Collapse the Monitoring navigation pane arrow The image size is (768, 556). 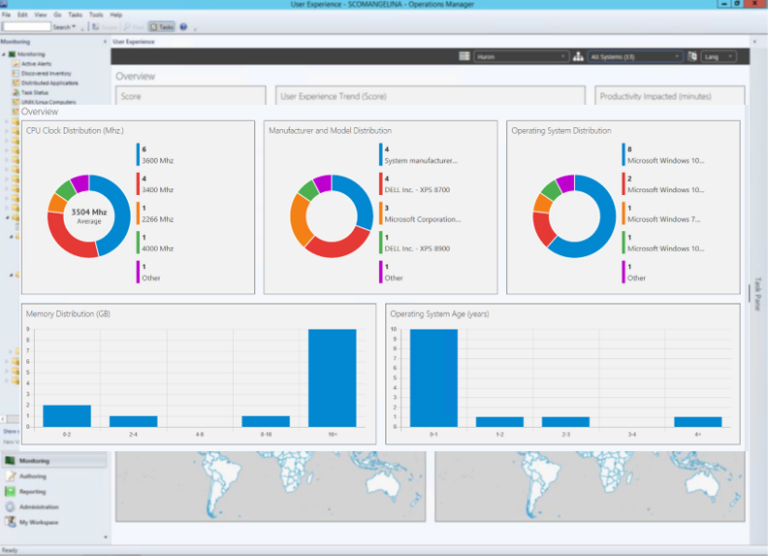pyautogui.click(x=105, y=42)
